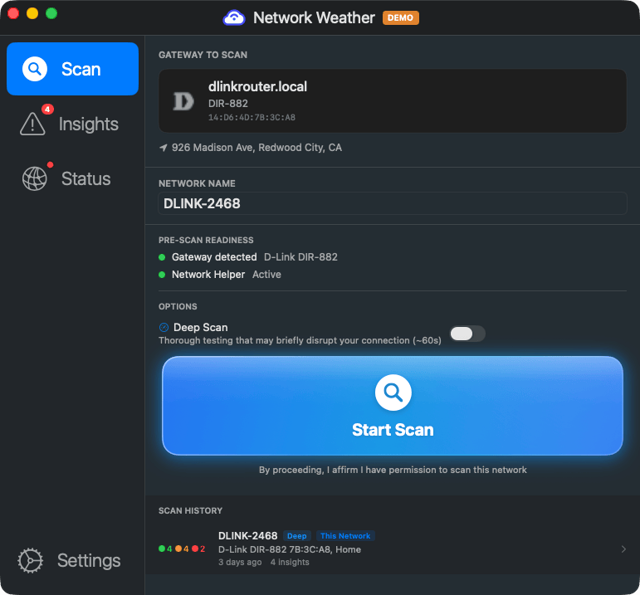Click the Network Helper Active row

220,275
